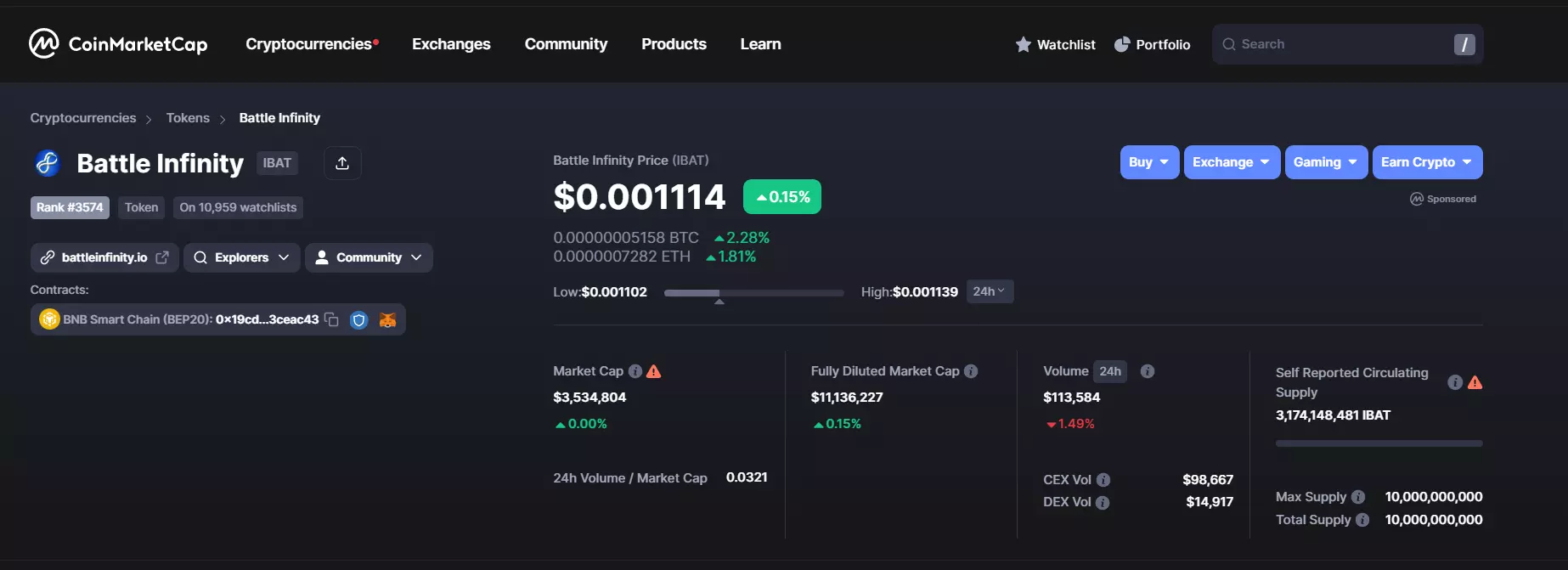The width and height of the screenshot is (1568, 570).
Task: Expand the Exchange dropdown
Action: [x=1232, y=162]
